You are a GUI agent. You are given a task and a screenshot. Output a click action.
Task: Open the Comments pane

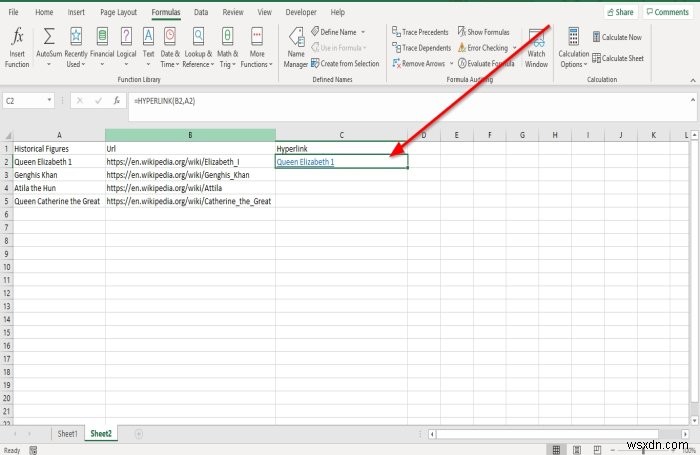(x=667, y=12)
